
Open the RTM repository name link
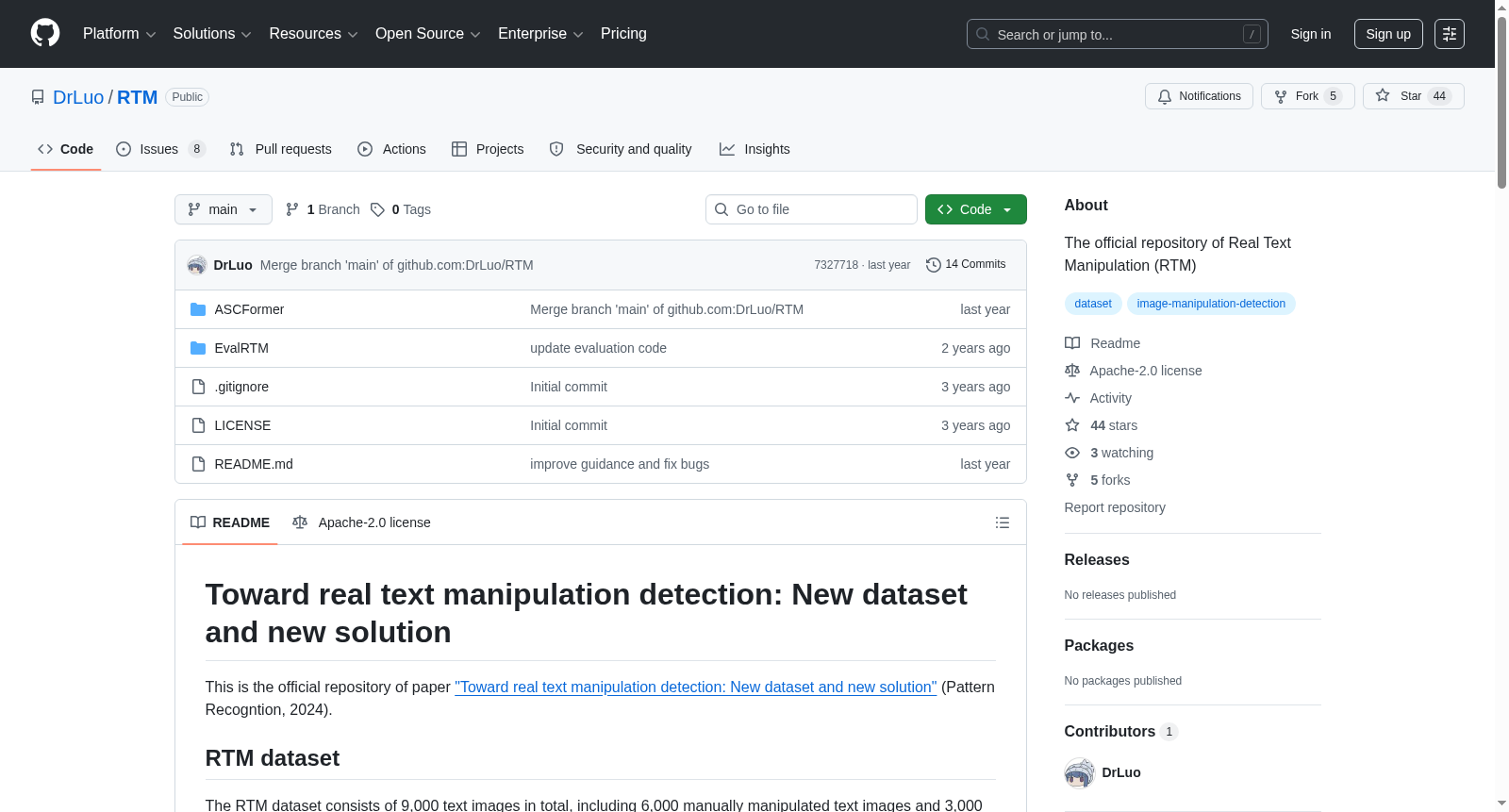[138, 97]
